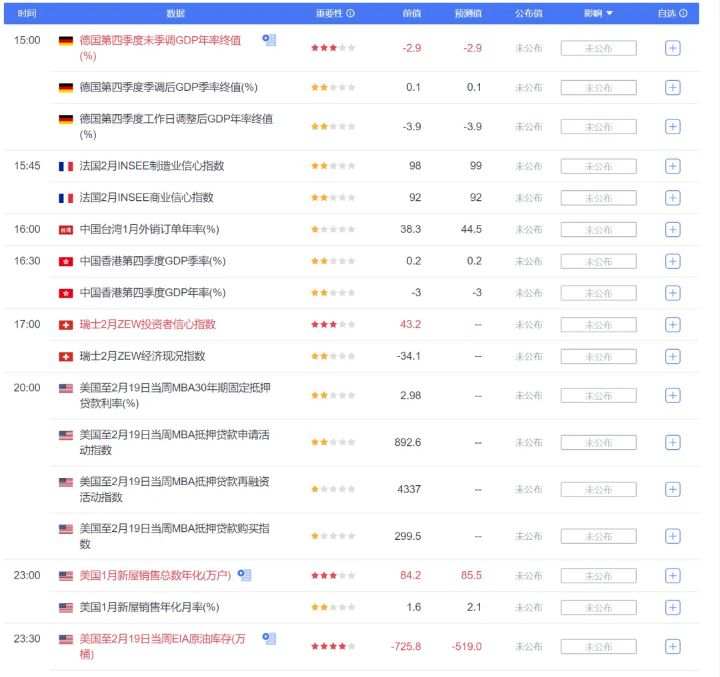720x677 pixels.
Task: Add MBA抵押贷款再融资活动指数 row to watchlist
Action: coord(672,489)
